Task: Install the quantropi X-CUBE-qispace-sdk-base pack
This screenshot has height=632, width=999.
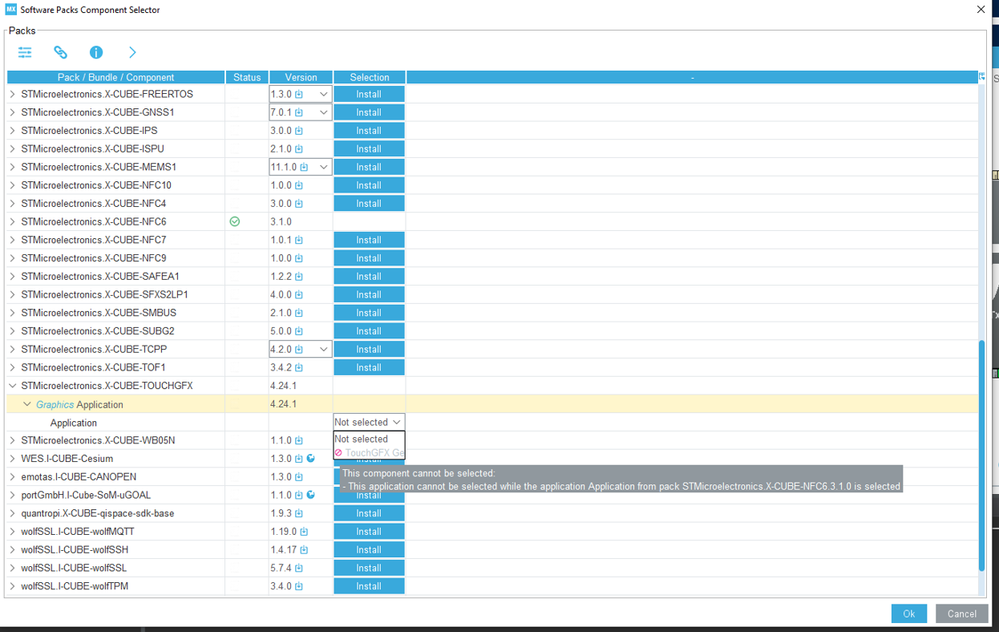Action: 369,514
